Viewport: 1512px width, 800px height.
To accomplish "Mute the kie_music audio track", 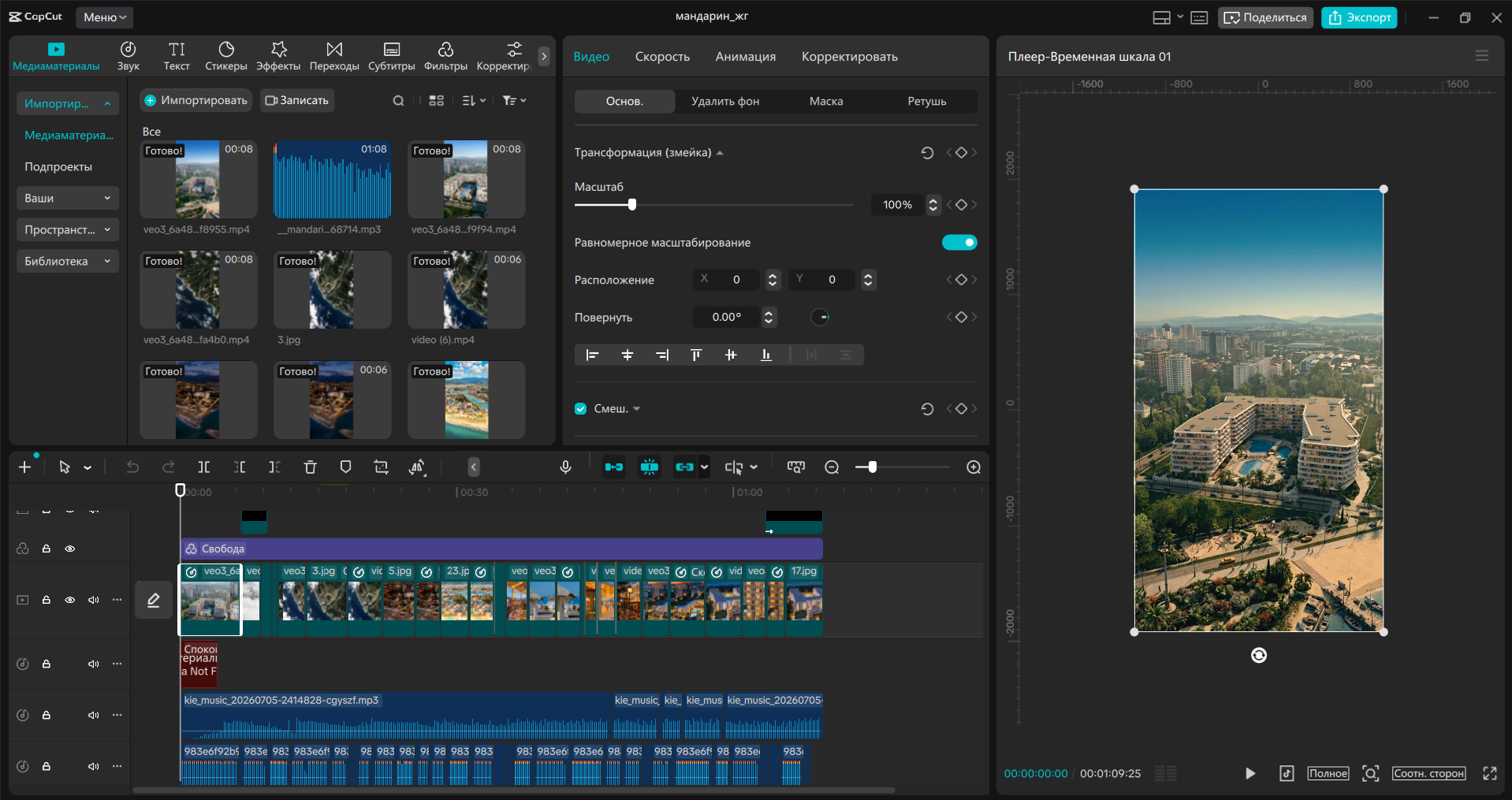I will (x=94, y=715).
